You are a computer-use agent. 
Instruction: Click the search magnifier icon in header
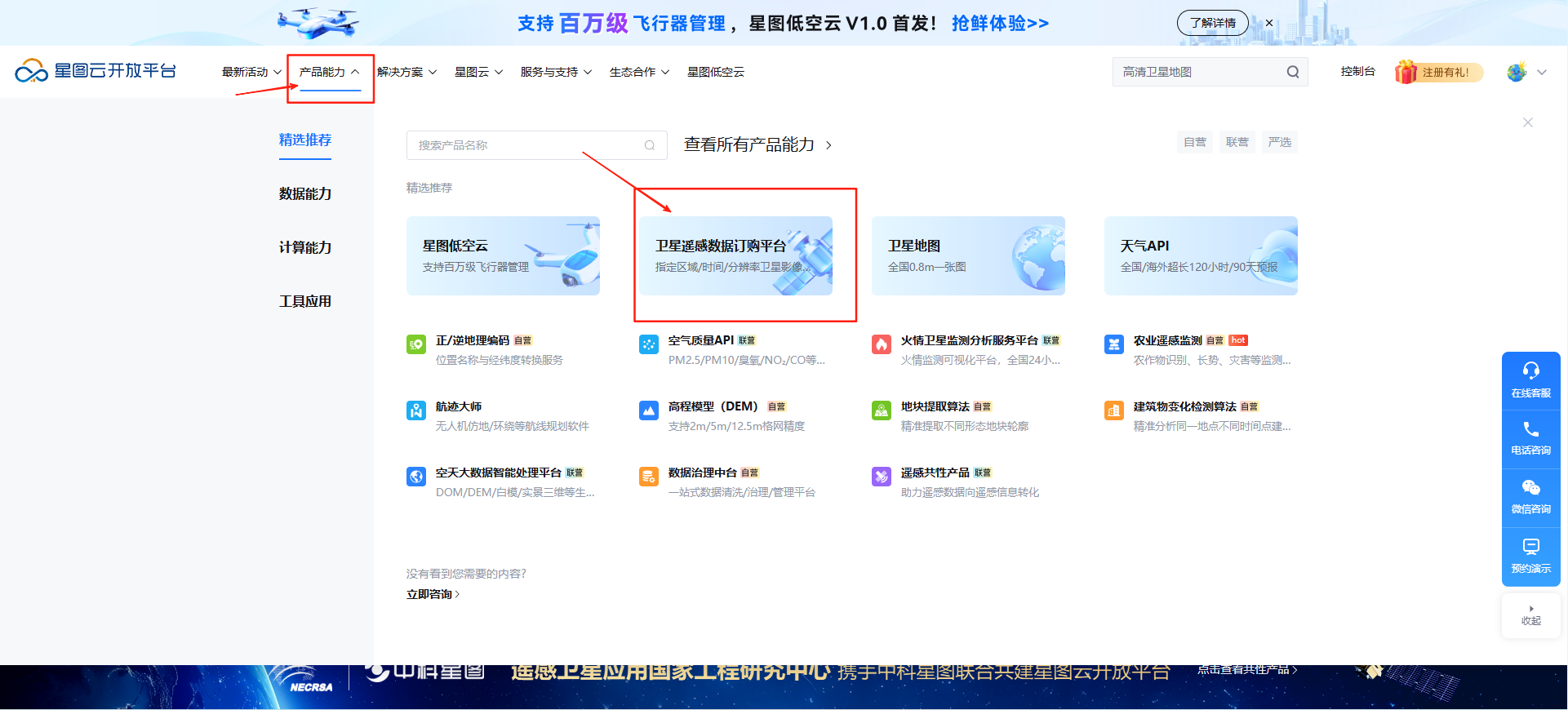[x=1293, y=72]
